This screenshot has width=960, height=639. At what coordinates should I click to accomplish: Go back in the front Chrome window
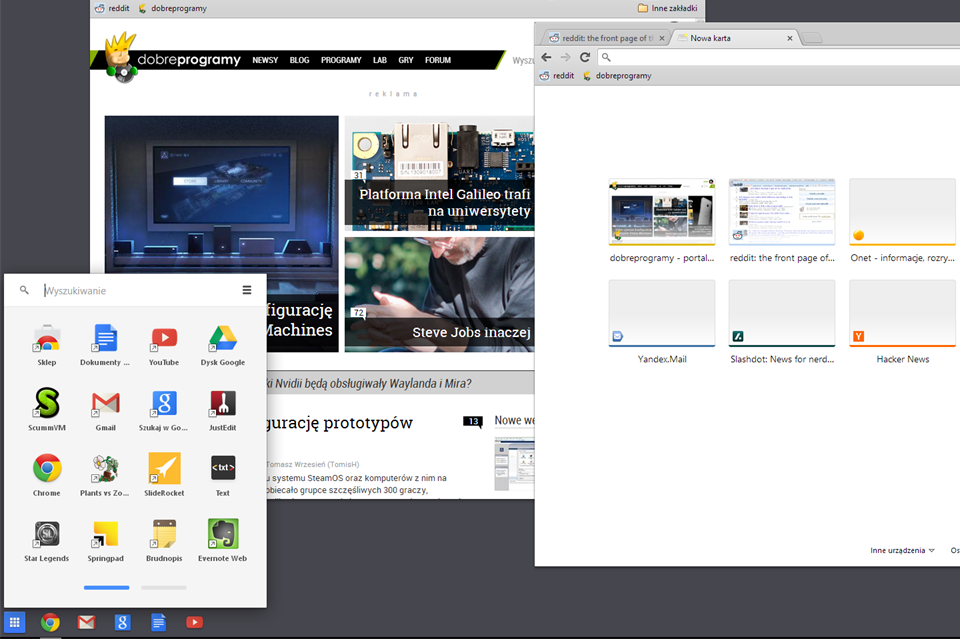pos(546,57)
